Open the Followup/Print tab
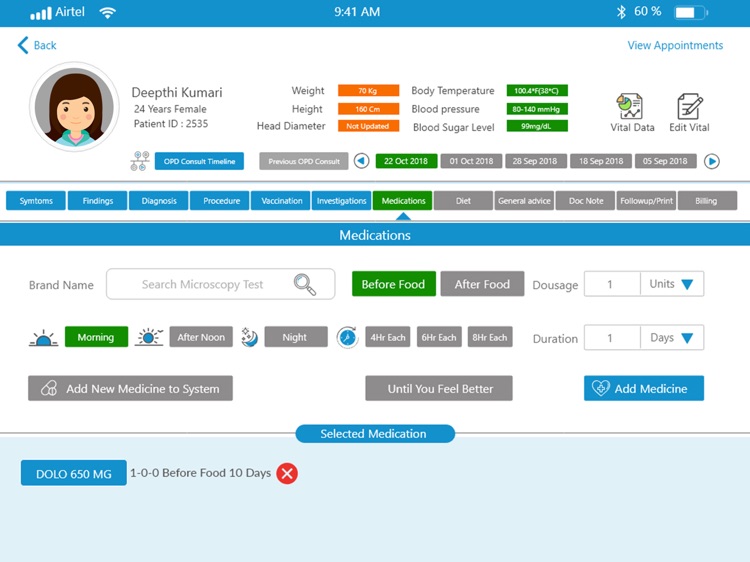This screenshot has height=562, width=750. pyautogui.click(x=646, y=201)
